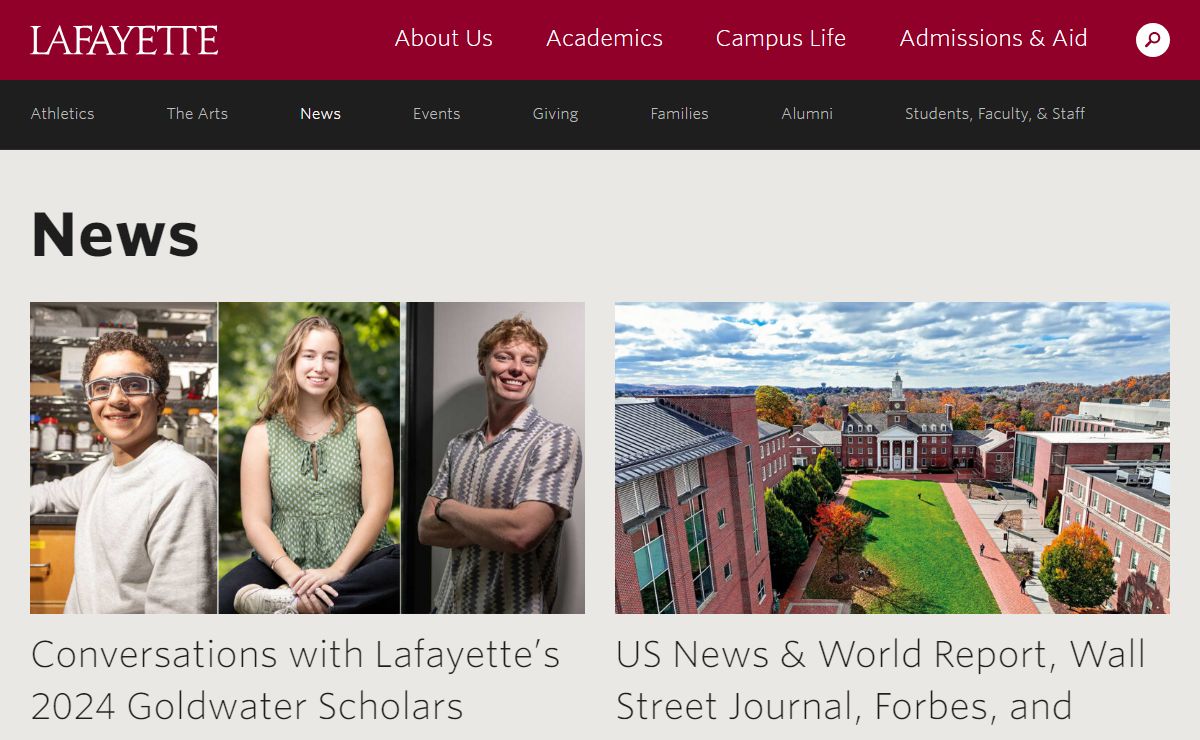Visit The Arts link

coord(197,114)
